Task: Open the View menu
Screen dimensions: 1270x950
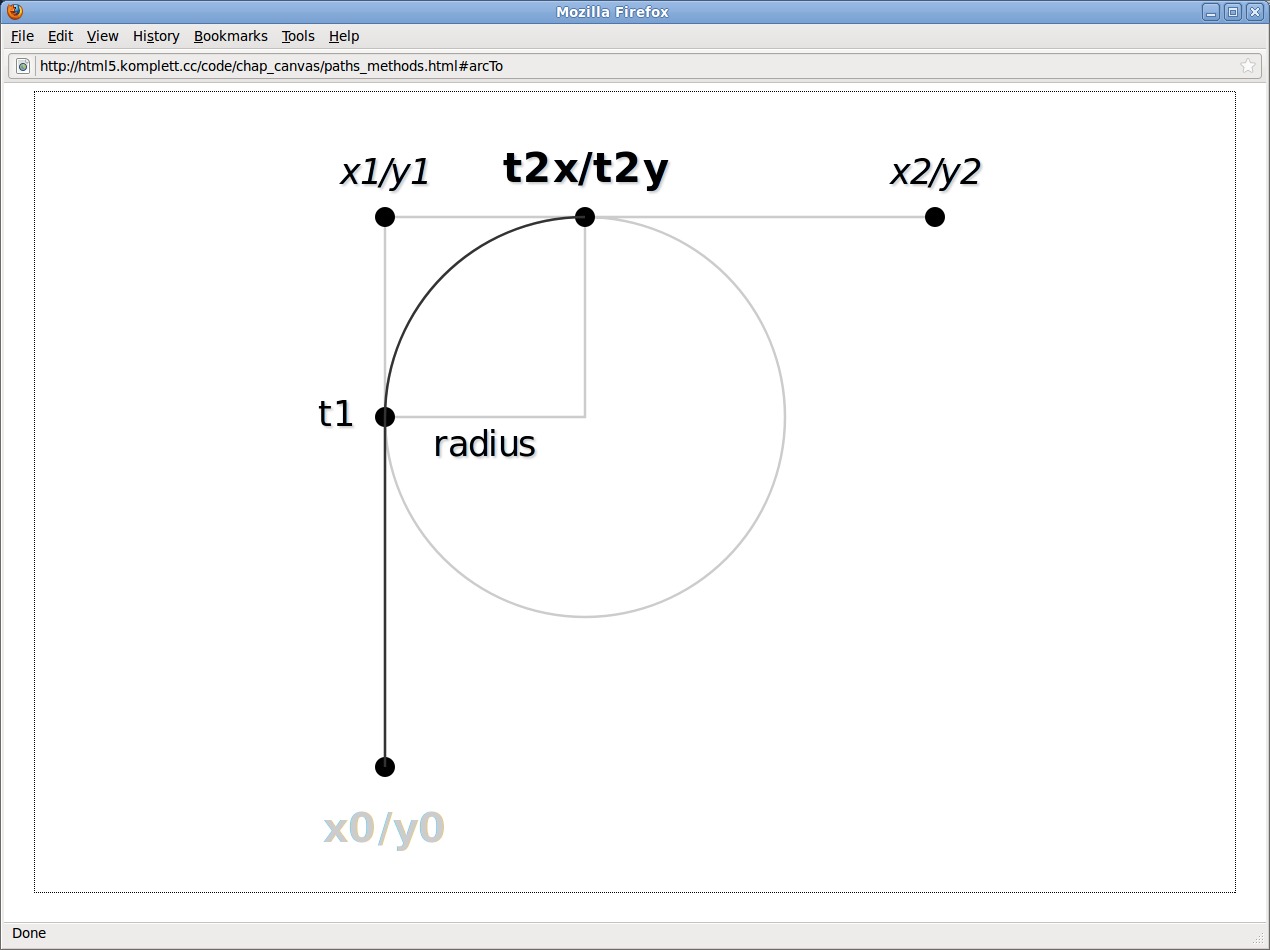Action: 102,36
